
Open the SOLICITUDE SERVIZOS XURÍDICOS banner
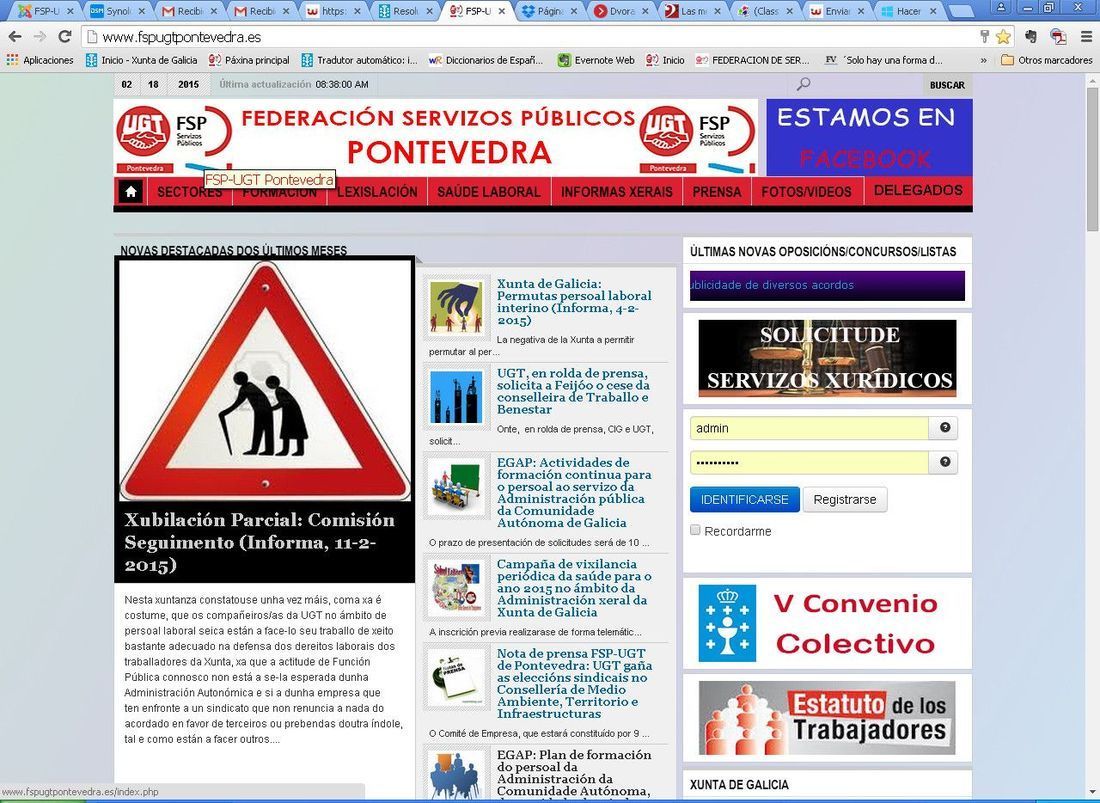click(x=827, y=358)
